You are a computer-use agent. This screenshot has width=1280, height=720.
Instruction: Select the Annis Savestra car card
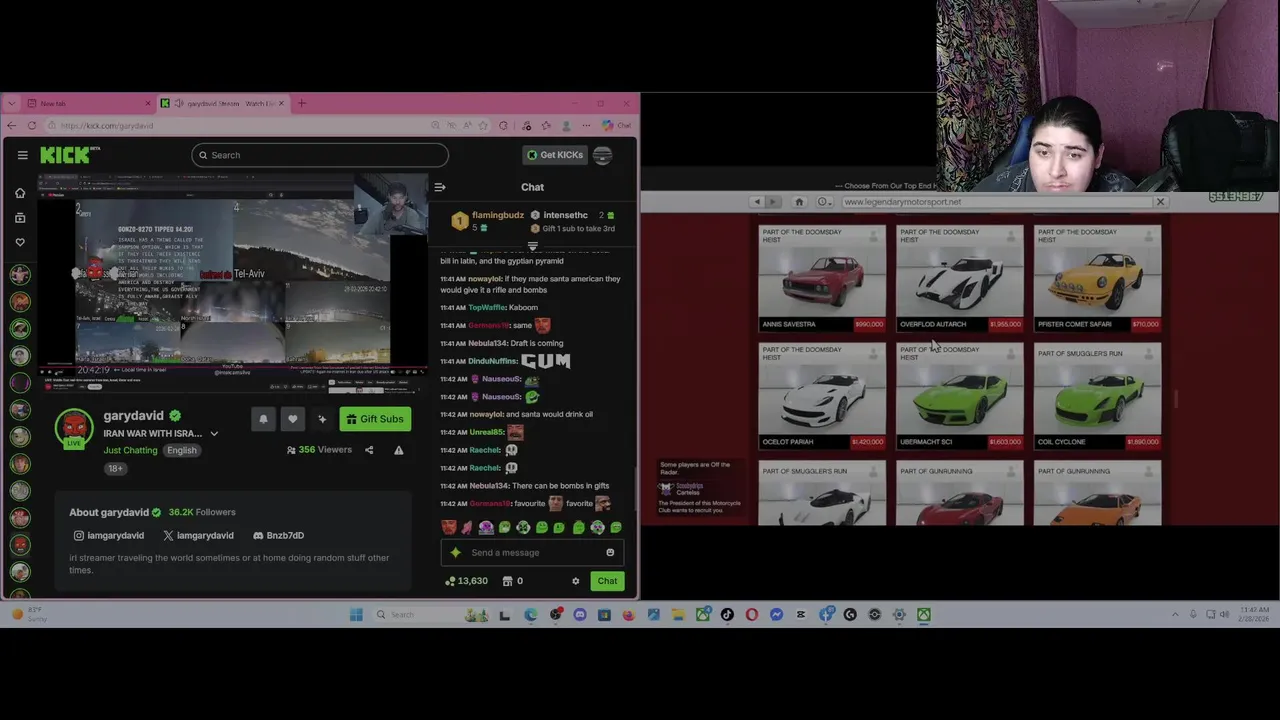point(822,279)
